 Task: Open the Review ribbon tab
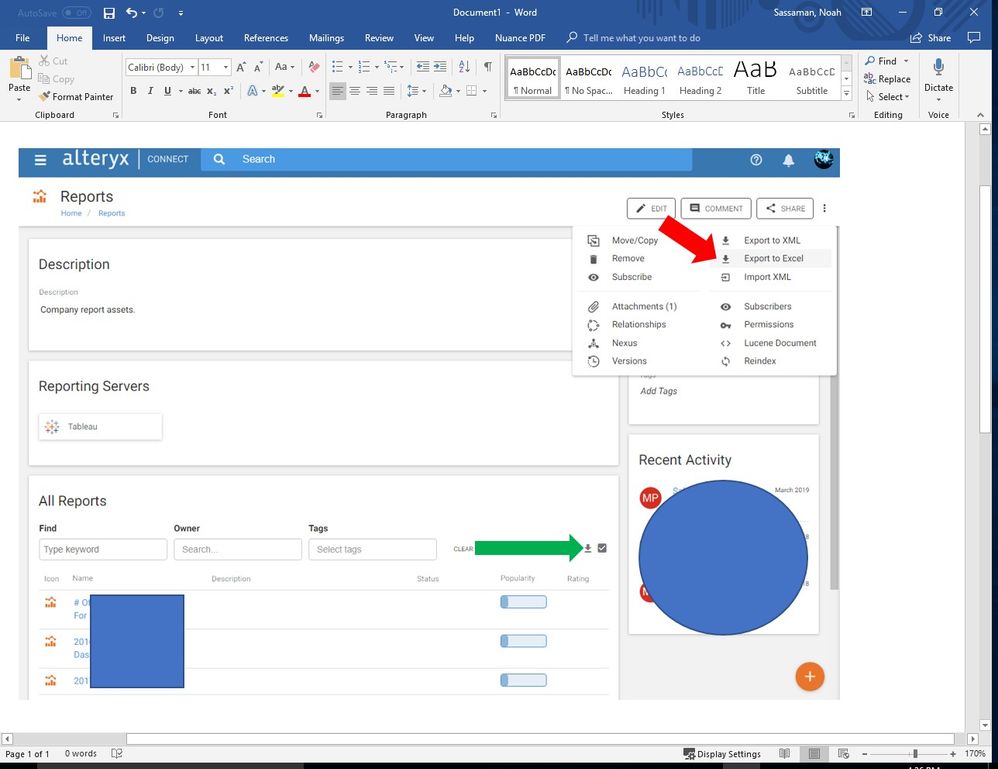[x=379, y=38]
